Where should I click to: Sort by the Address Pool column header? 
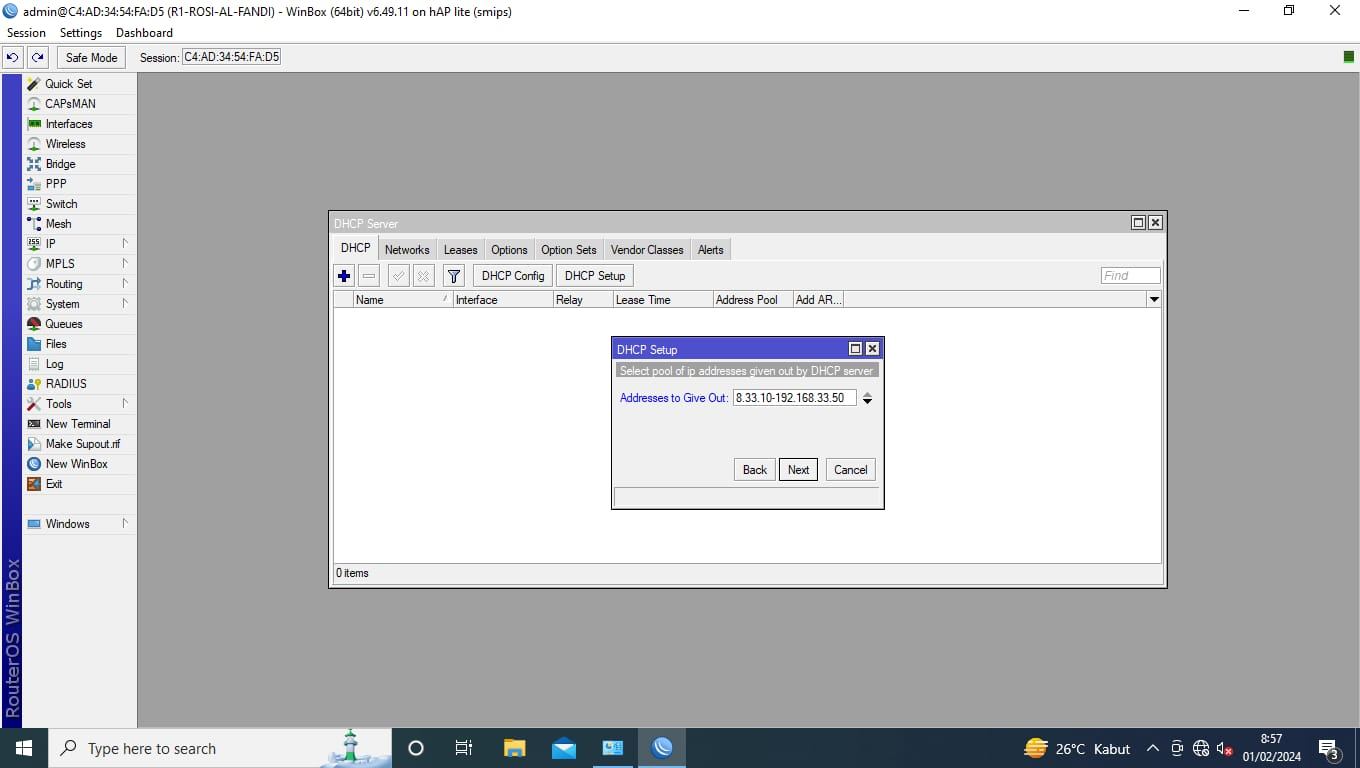point(752,300)
